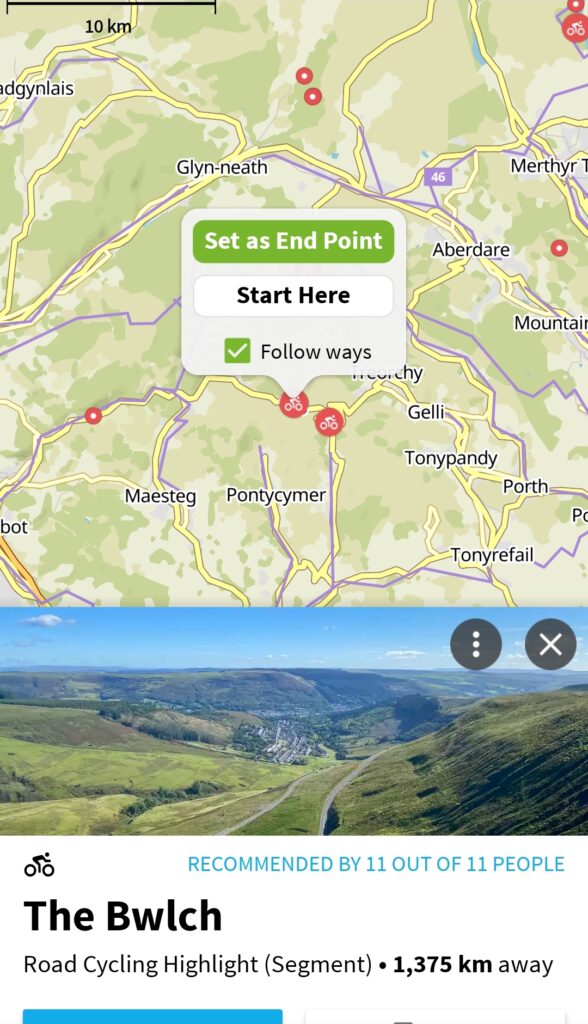Uncheck the Follow ways checkbox
The width and height of the screenshot is (588, 1024).
(237, 351)
